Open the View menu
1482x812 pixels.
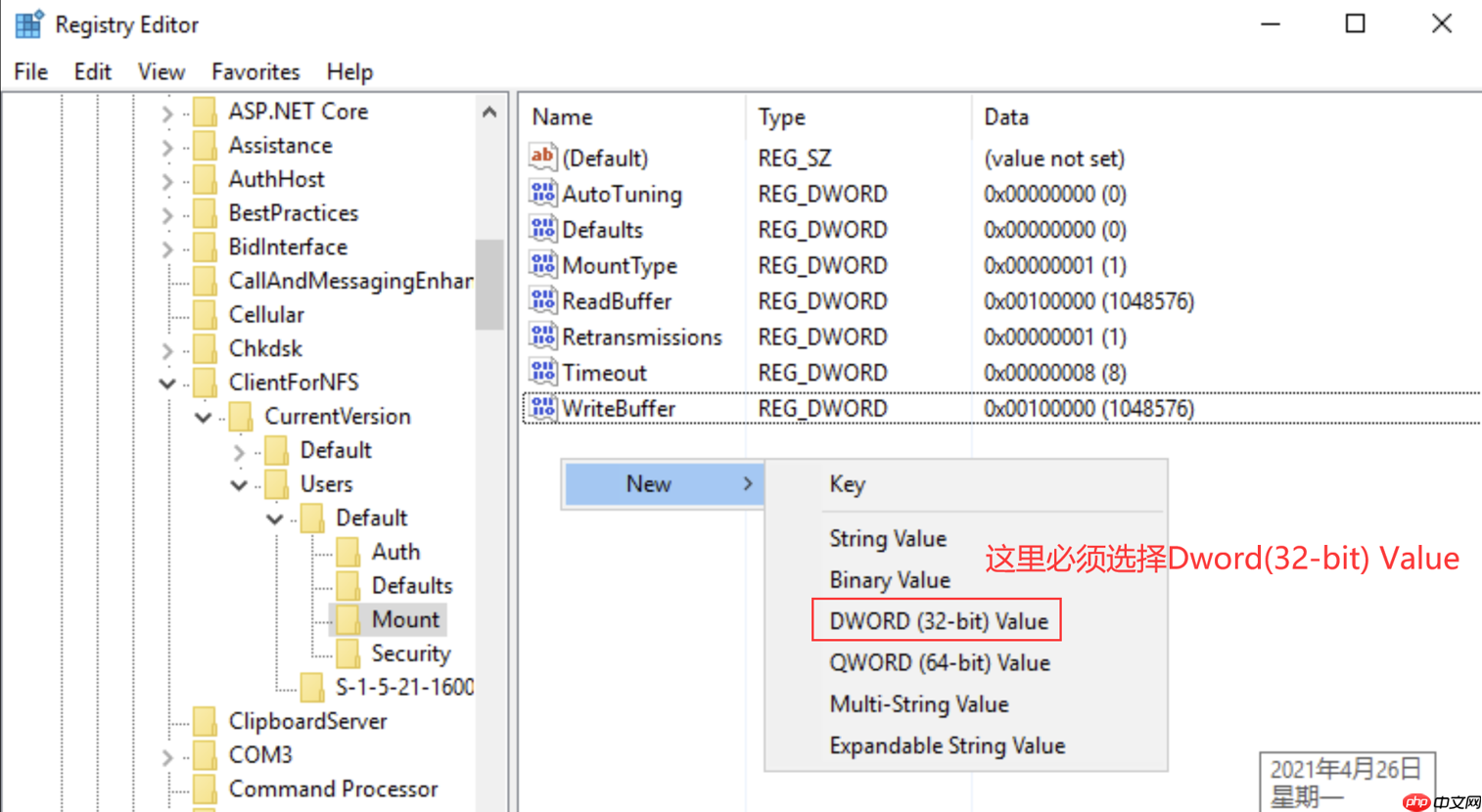(x=162, y=71)
